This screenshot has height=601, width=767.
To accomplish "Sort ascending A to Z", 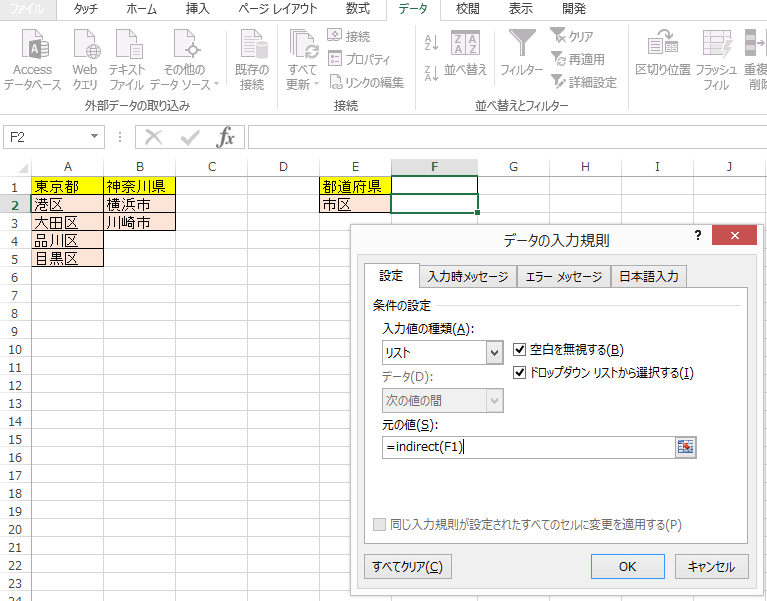I will point(431,43).
